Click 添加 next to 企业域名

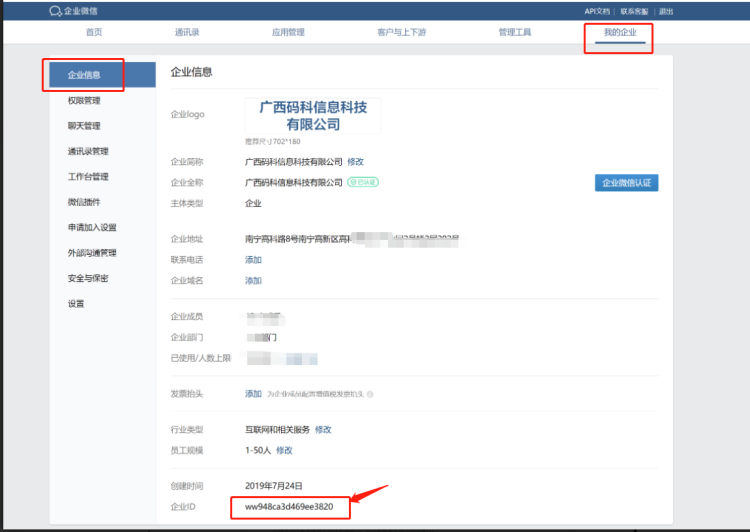pyautogui.click(x=254, y=280)
